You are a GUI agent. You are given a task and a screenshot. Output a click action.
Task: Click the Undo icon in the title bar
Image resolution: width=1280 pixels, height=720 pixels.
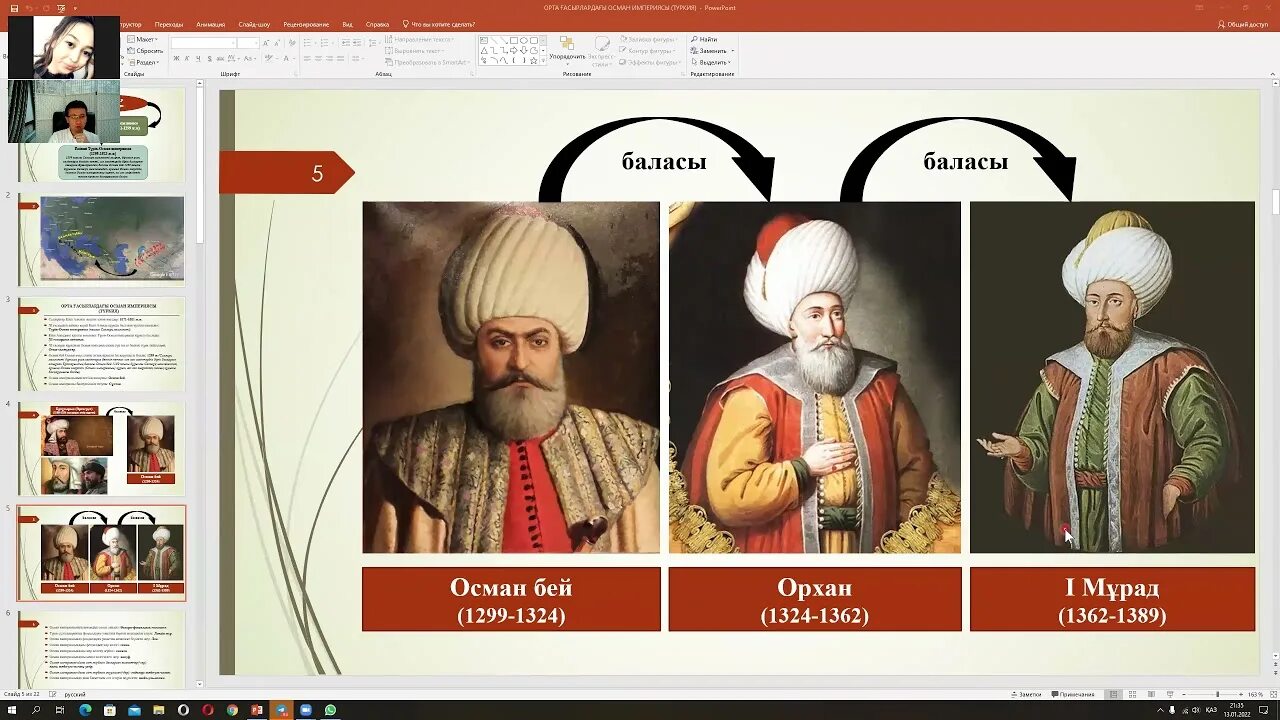pyautogui.click(x=30, y=8)
